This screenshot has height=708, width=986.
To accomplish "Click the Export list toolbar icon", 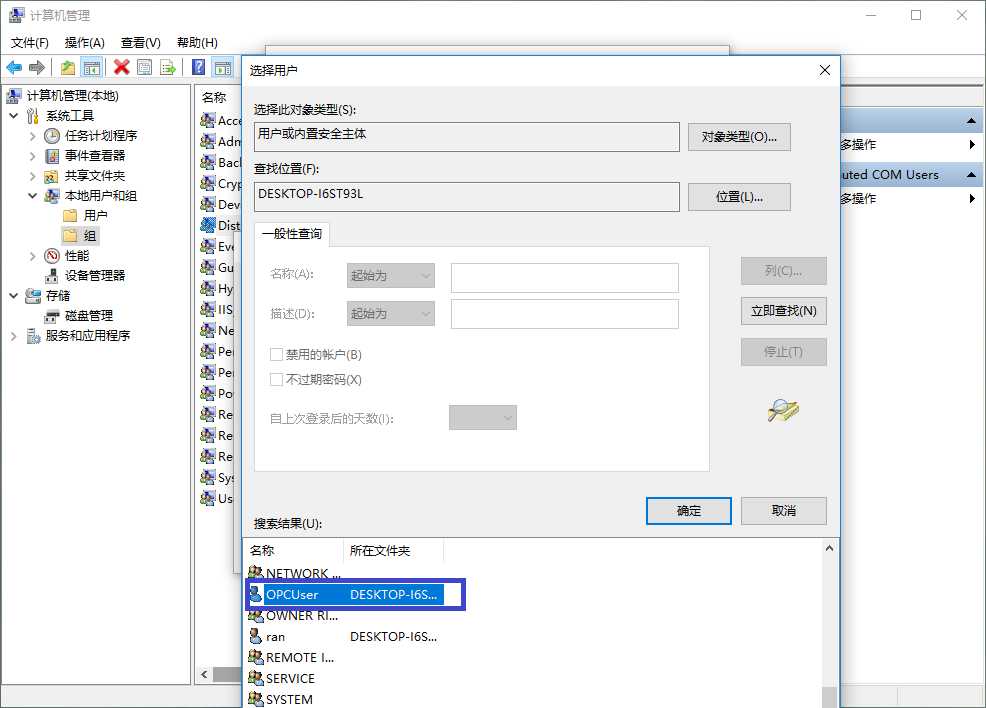I will [x=168, y=67].
